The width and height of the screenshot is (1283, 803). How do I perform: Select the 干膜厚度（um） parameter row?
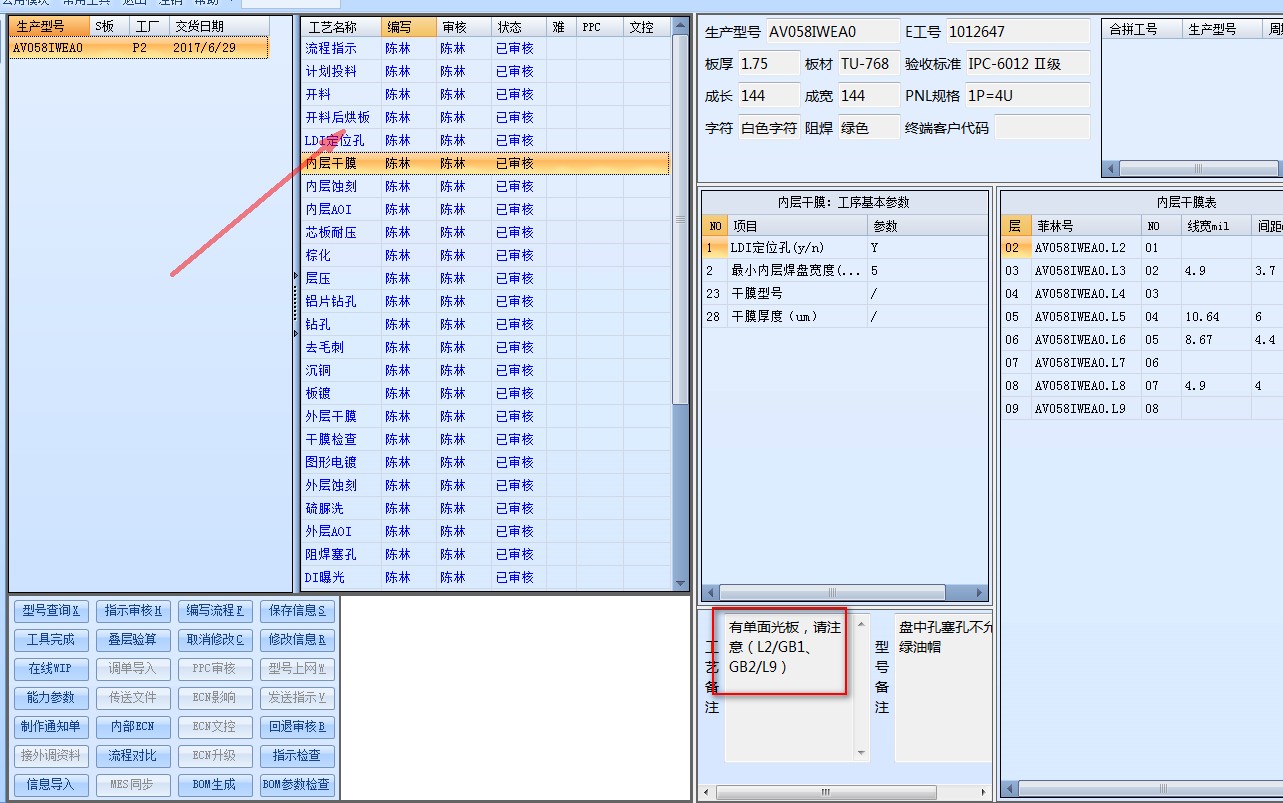tap(845, 316)
